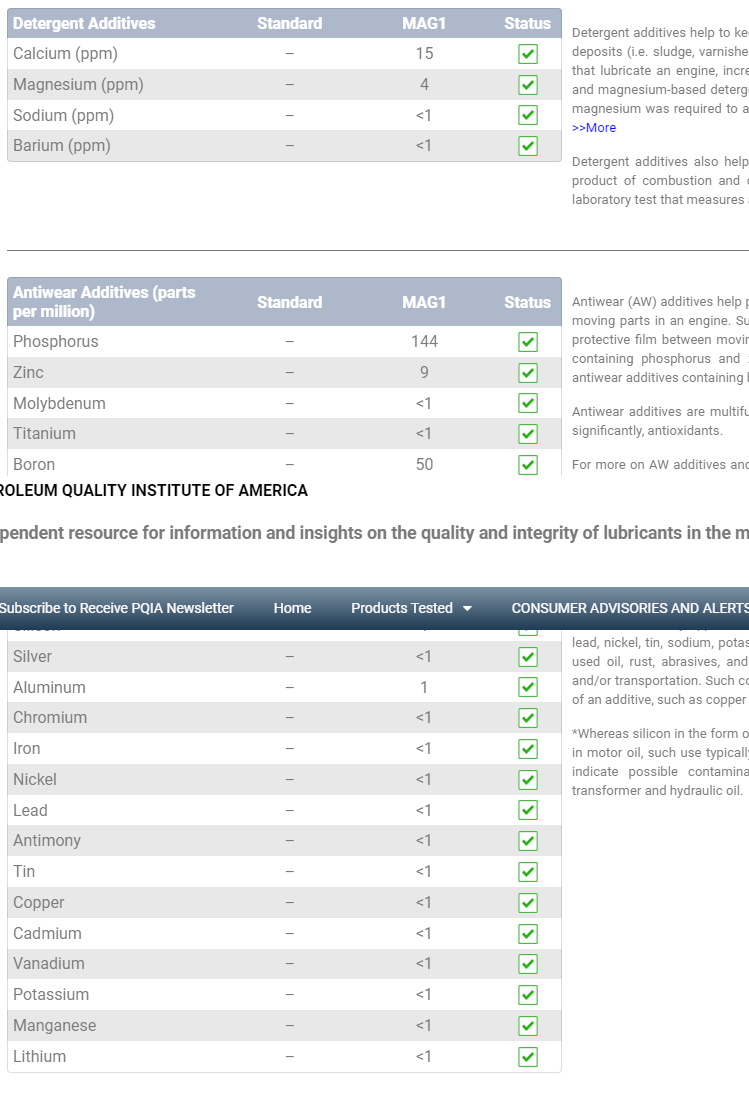Click MAG1 column header in Antiwear table
749x1095 pixels.
pyautogui.click(x=424, y=302)
